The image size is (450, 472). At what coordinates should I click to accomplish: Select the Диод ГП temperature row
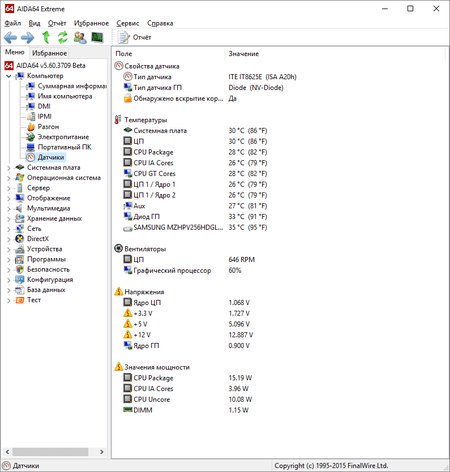point(195,217)
